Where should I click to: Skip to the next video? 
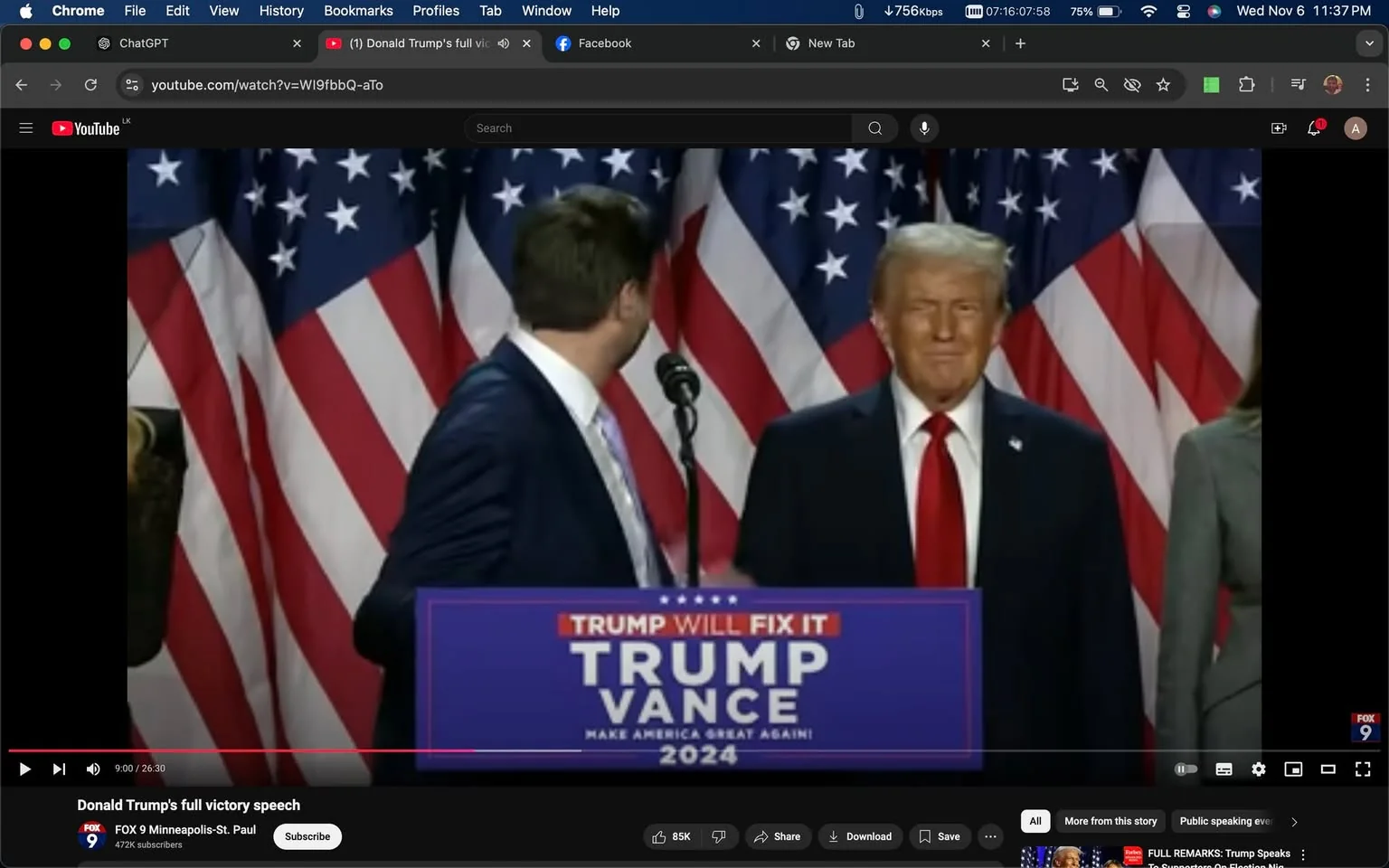pos(59,769)
